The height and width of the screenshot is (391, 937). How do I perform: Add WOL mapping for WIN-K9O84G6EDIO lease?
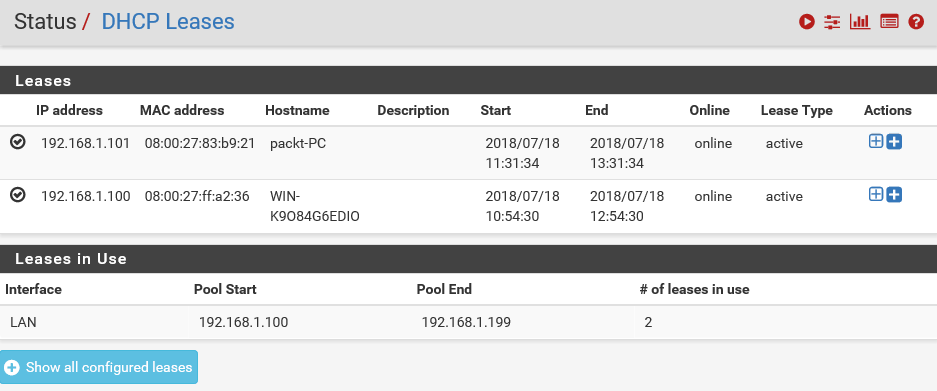point(894,194)
